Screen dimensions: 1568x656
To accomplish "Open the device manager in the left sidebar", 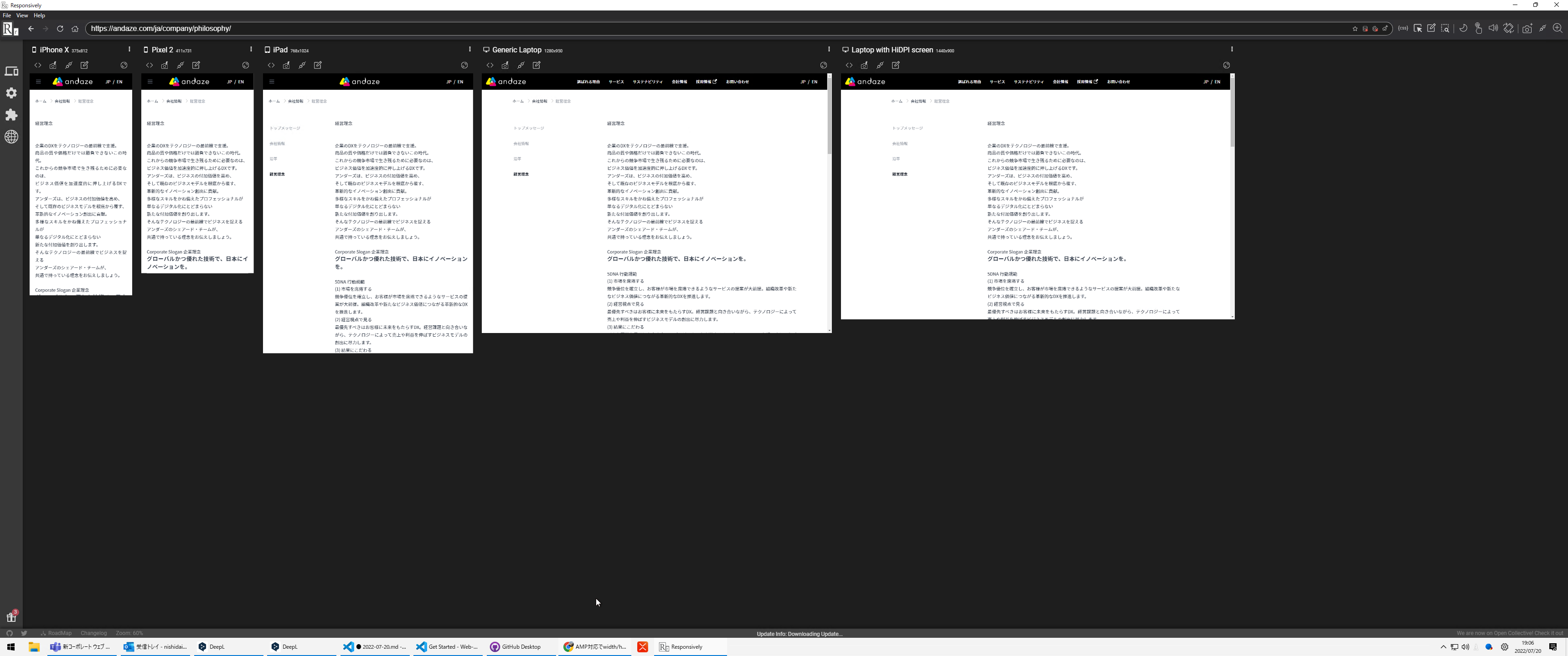I will click(11, 71).
